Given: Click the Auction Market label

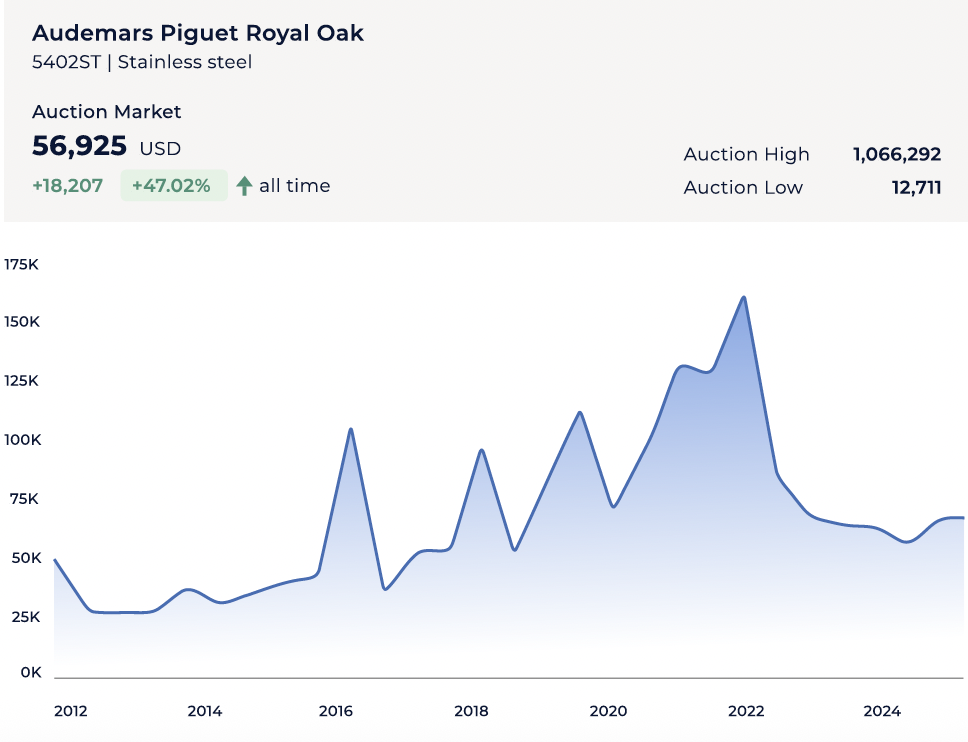Looking at the screenshot, I should pyautogui.click(x=106, y=112).
